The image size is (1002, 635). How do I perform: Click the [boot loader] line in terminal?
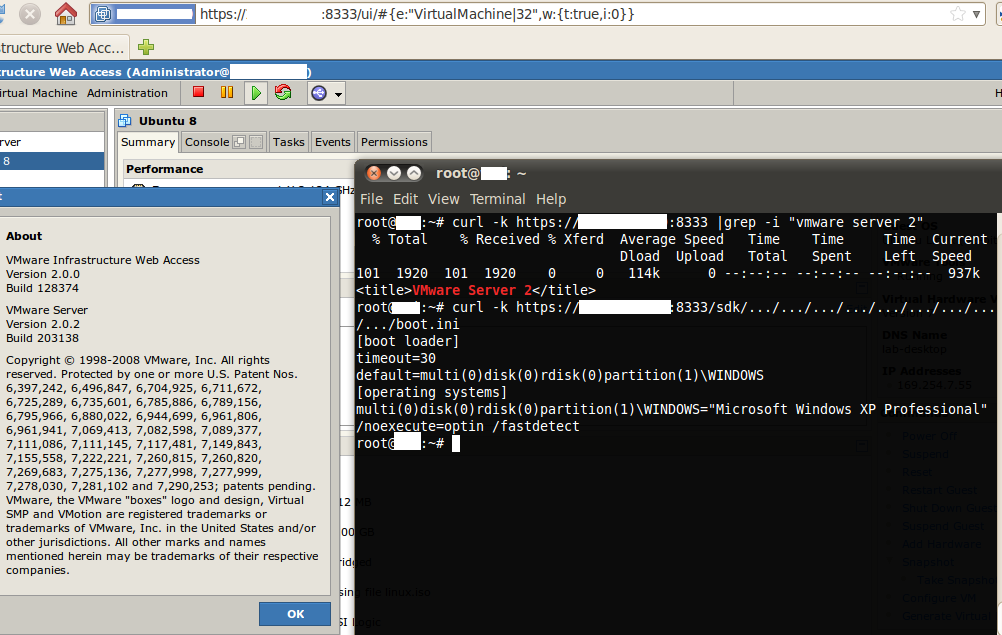click(x=408, y=341)
